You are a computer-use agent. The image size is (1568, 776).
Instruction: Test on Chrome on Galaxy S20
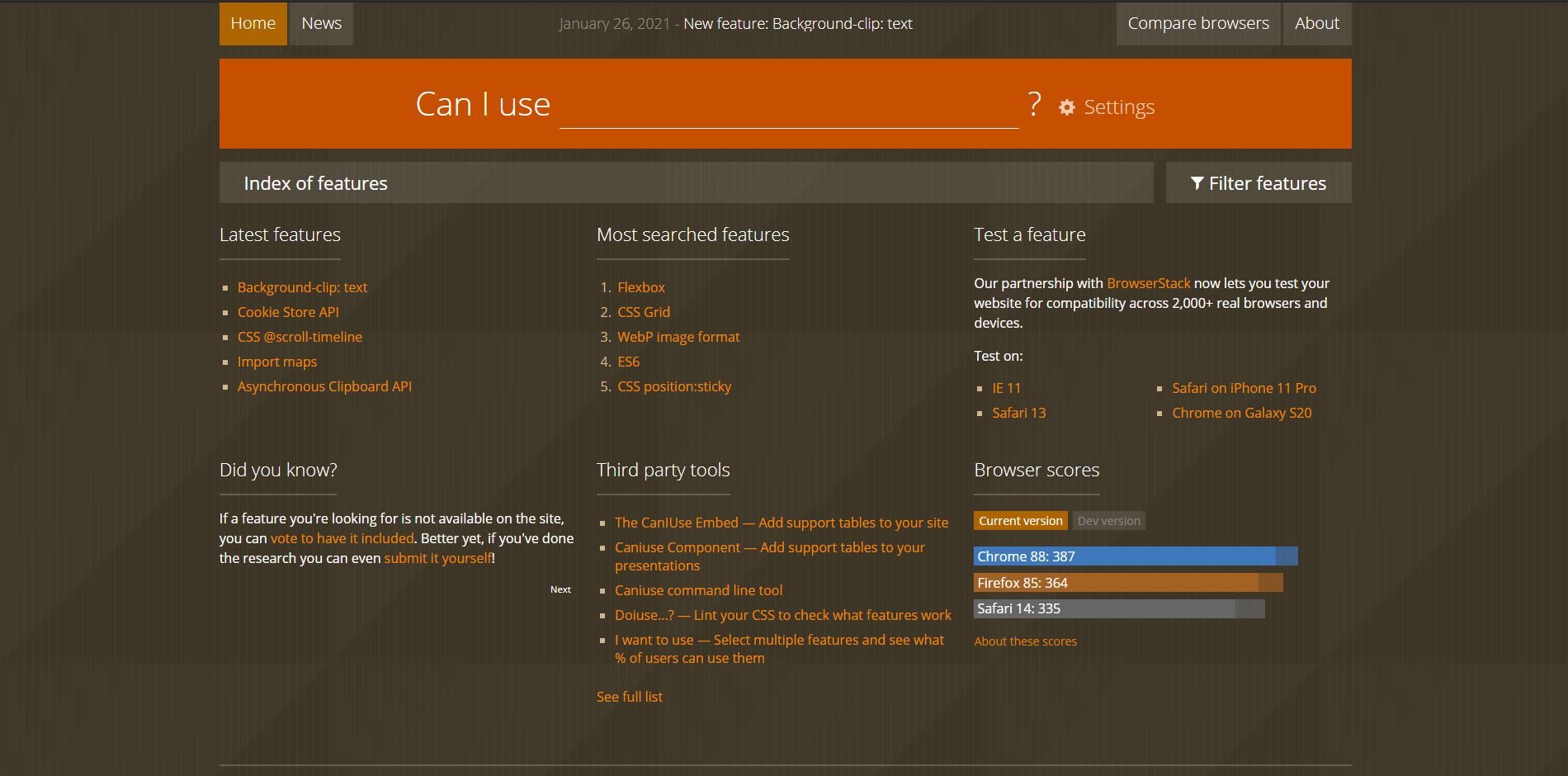pos(1241,413)
